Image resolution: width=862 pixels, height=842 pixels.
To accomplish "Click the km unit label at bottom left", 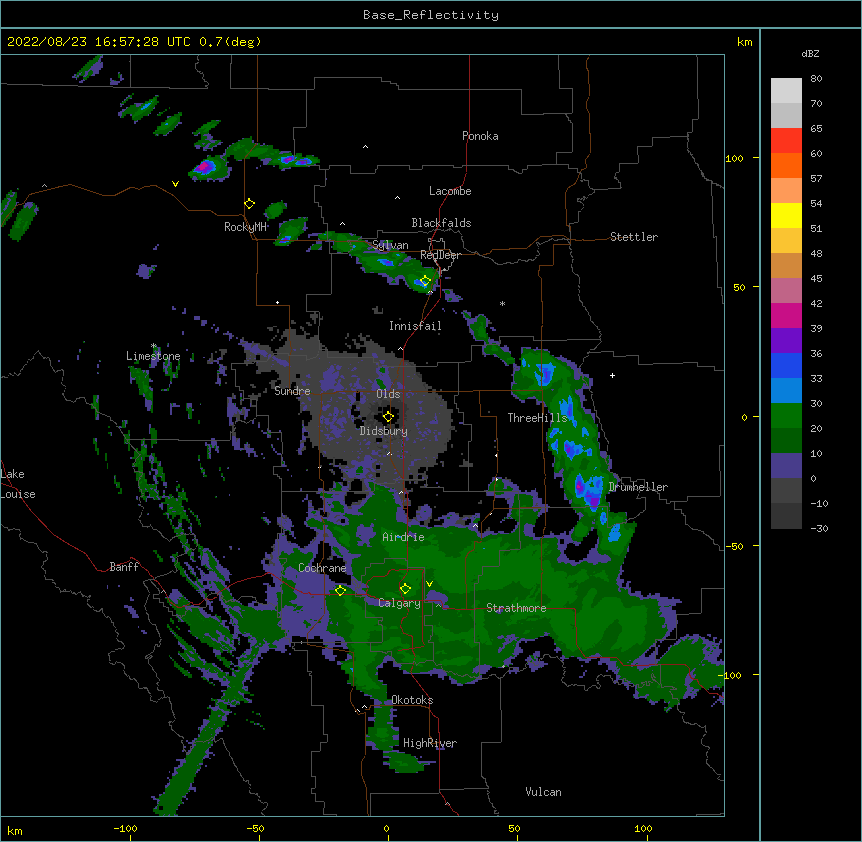I will (15, 830).
